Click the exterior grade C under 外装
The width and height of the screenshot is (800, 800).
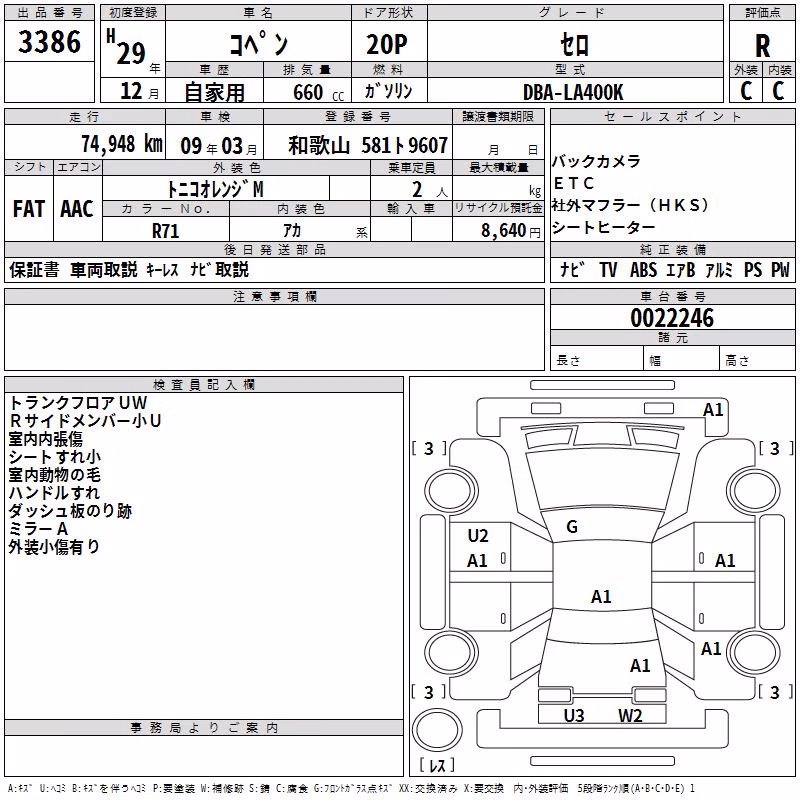746,91
